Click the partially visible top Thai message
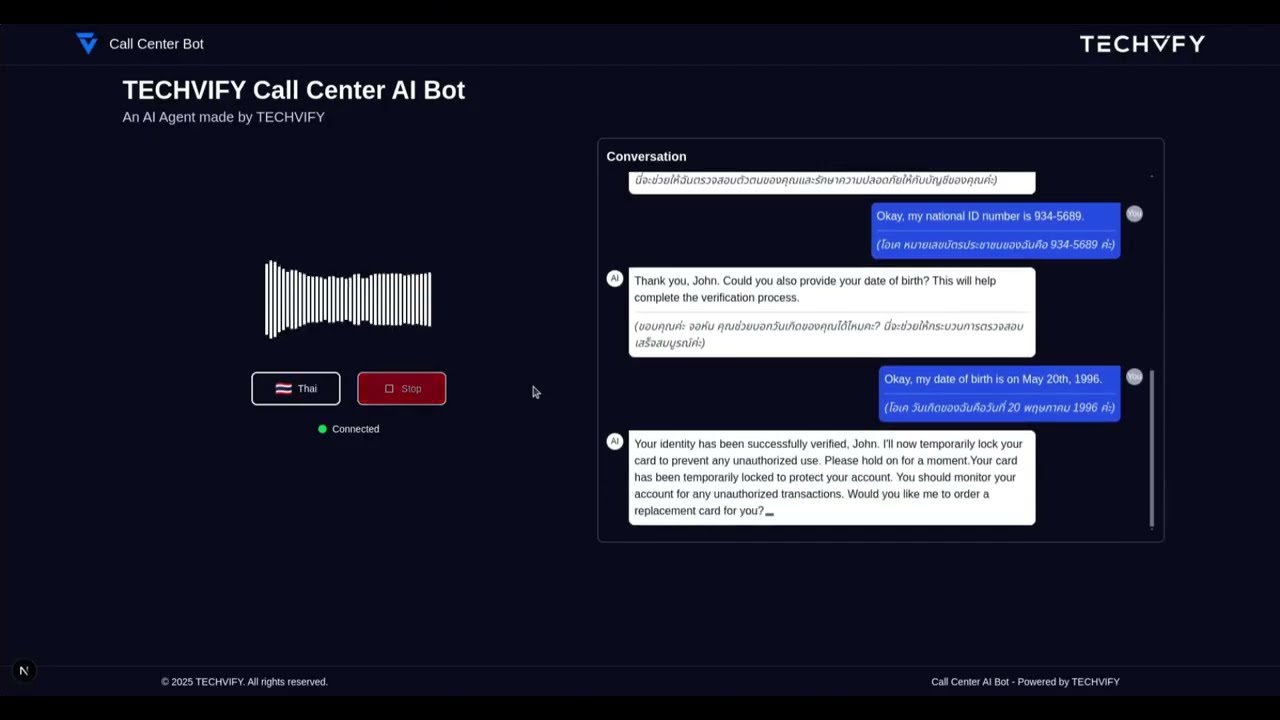The width and height of the screenshot is (1280, 720). (x=832, y=182)
